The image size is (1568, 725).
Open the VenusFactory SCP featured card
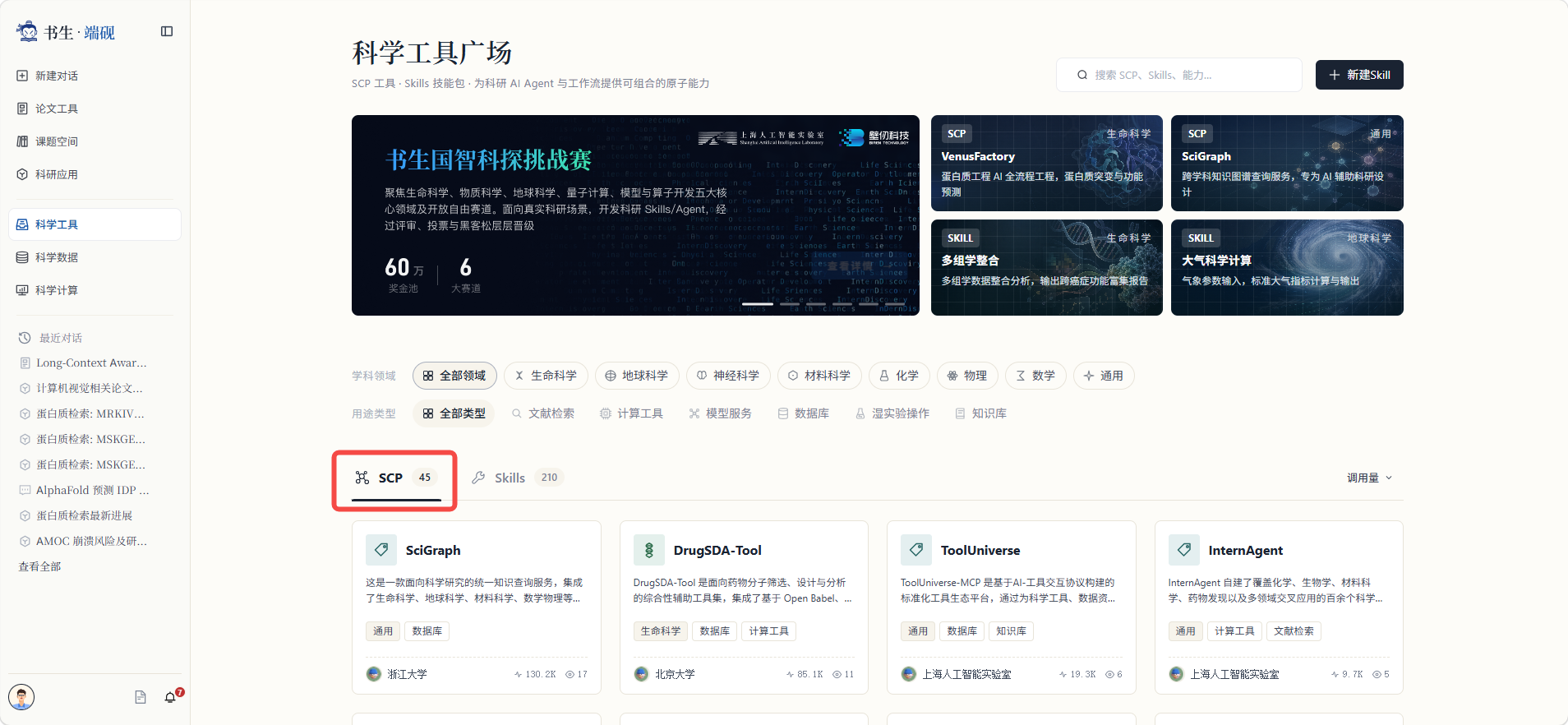(x=1046, y=163)
